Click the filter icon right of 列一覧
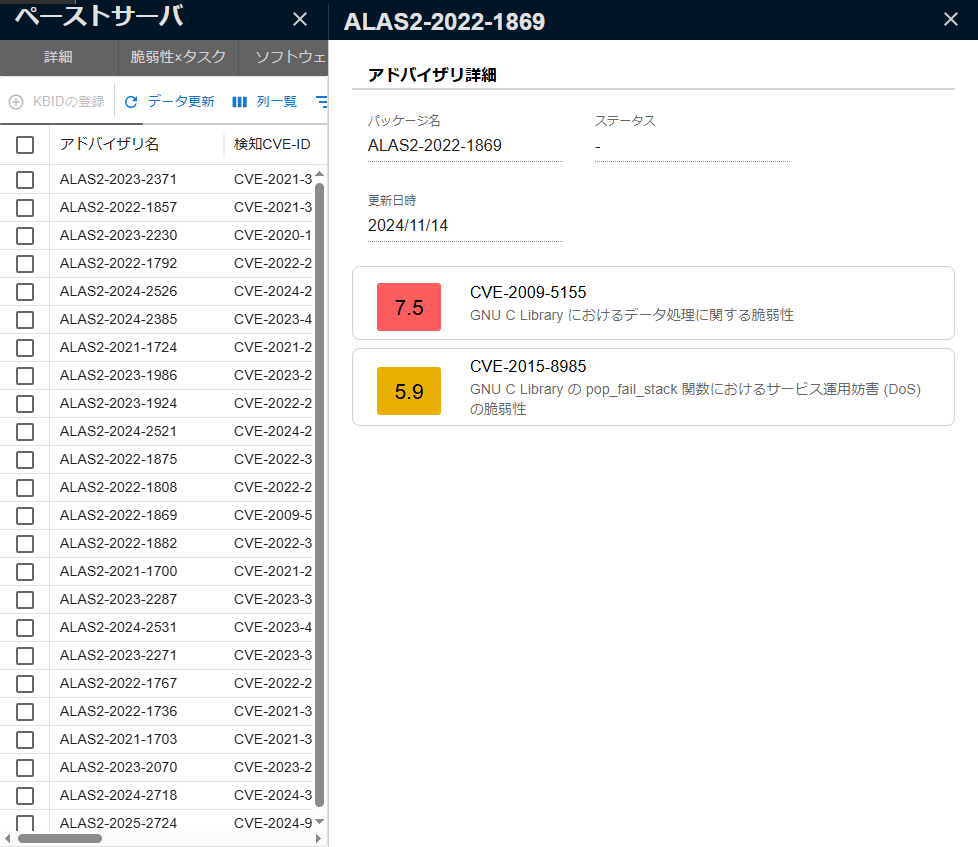Viewport: 978px width, 847px height. [x=322, y=102]
